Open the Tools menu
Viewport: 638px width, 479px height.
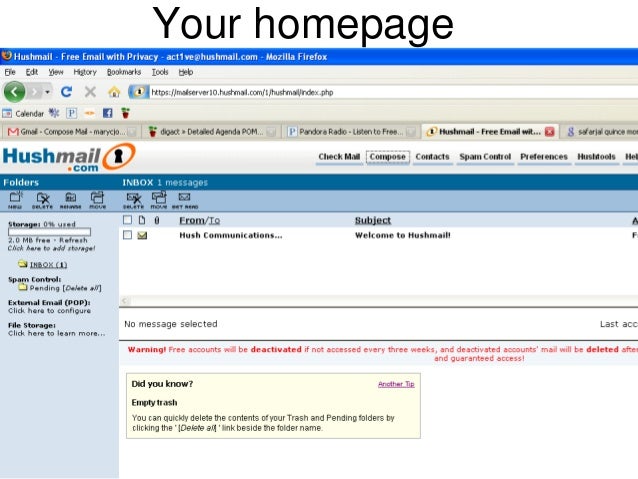[160, 72]
